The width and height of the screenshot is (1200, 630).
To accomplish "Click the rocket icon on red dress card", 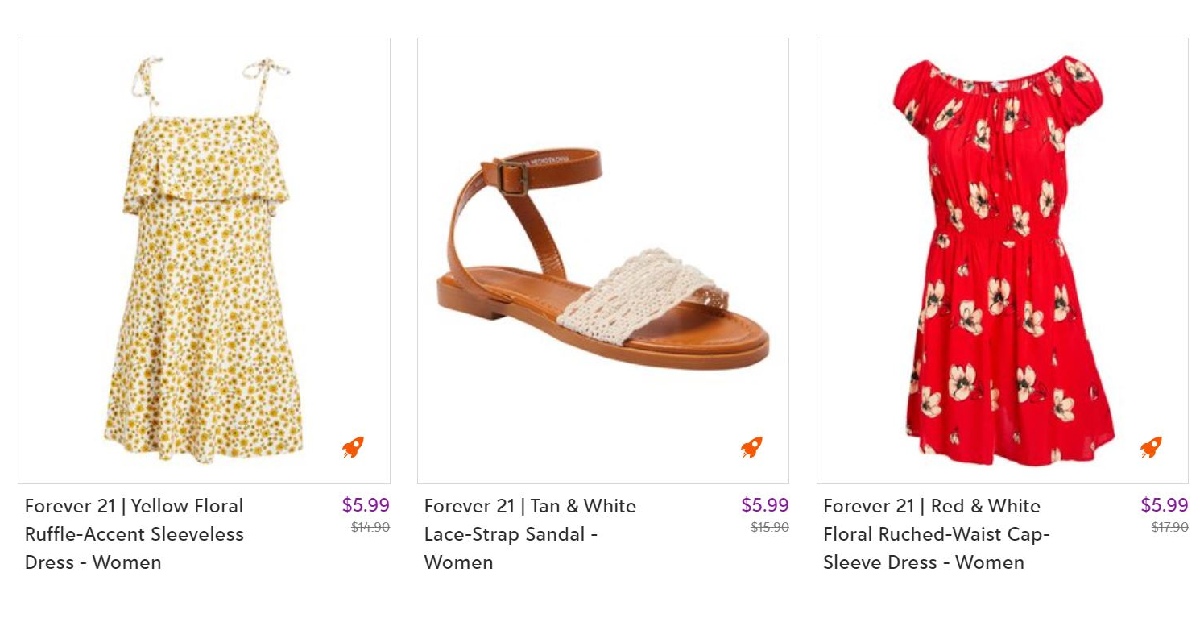I will [x=1151, y=447].
